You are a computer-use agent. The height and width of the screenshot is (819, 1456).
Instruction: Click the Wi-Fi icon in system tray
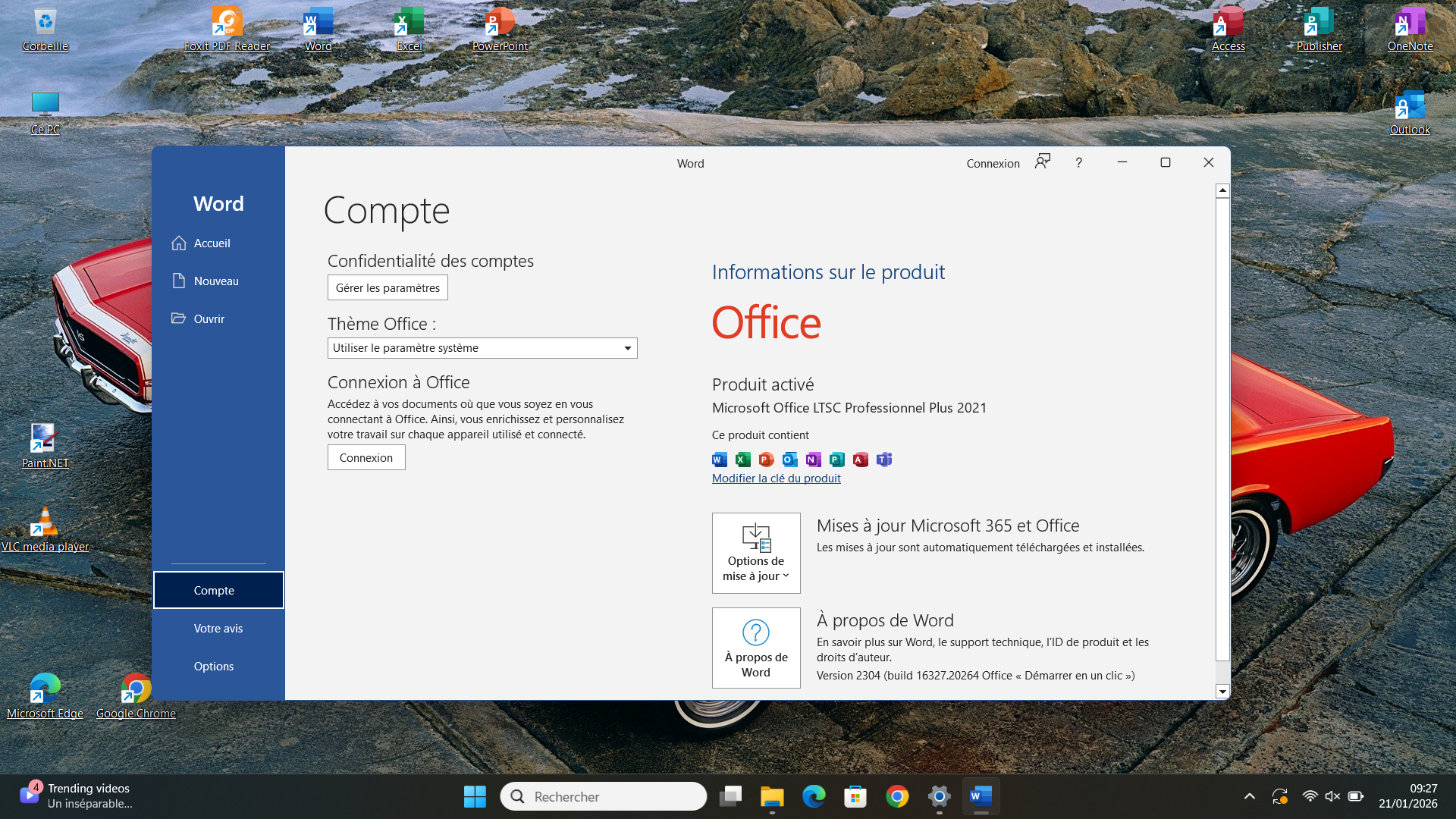coord(1310,796)
